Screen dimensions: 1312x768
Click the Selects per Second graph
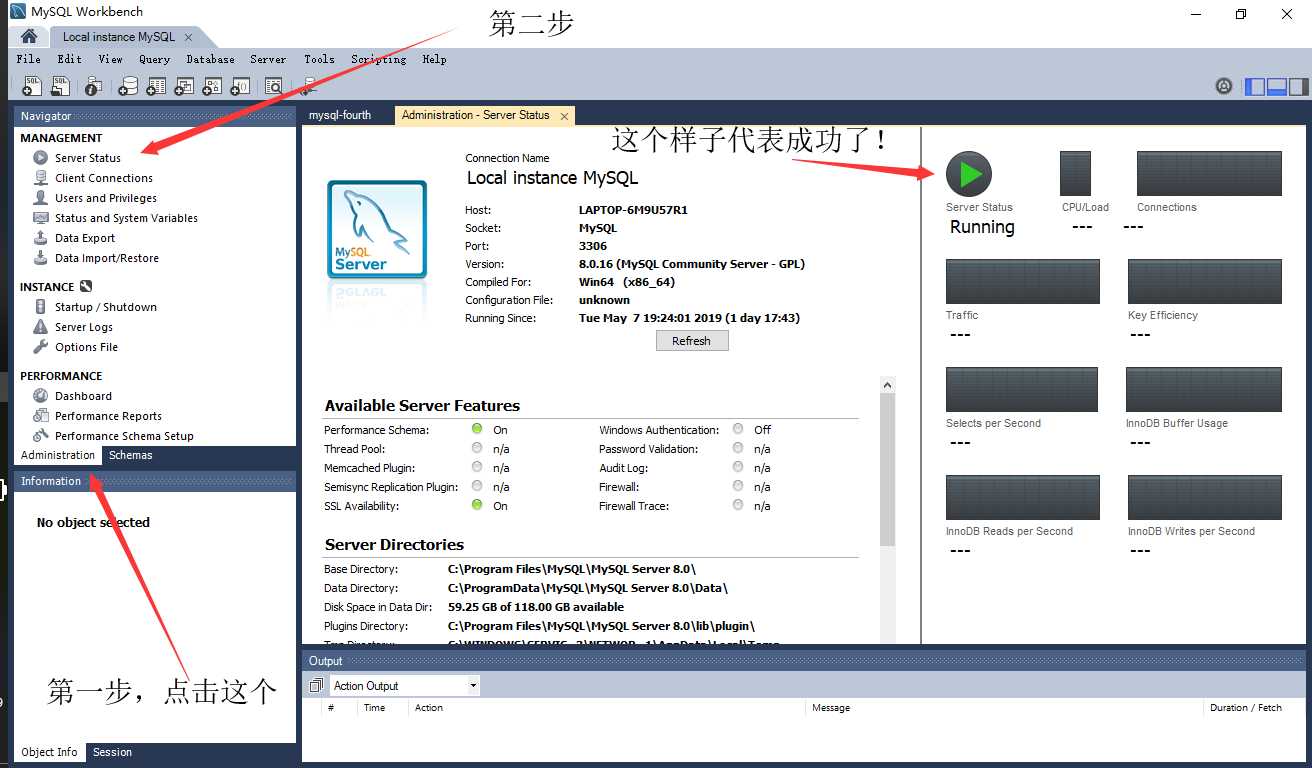pyautogui.click(x=1022, y=389)
